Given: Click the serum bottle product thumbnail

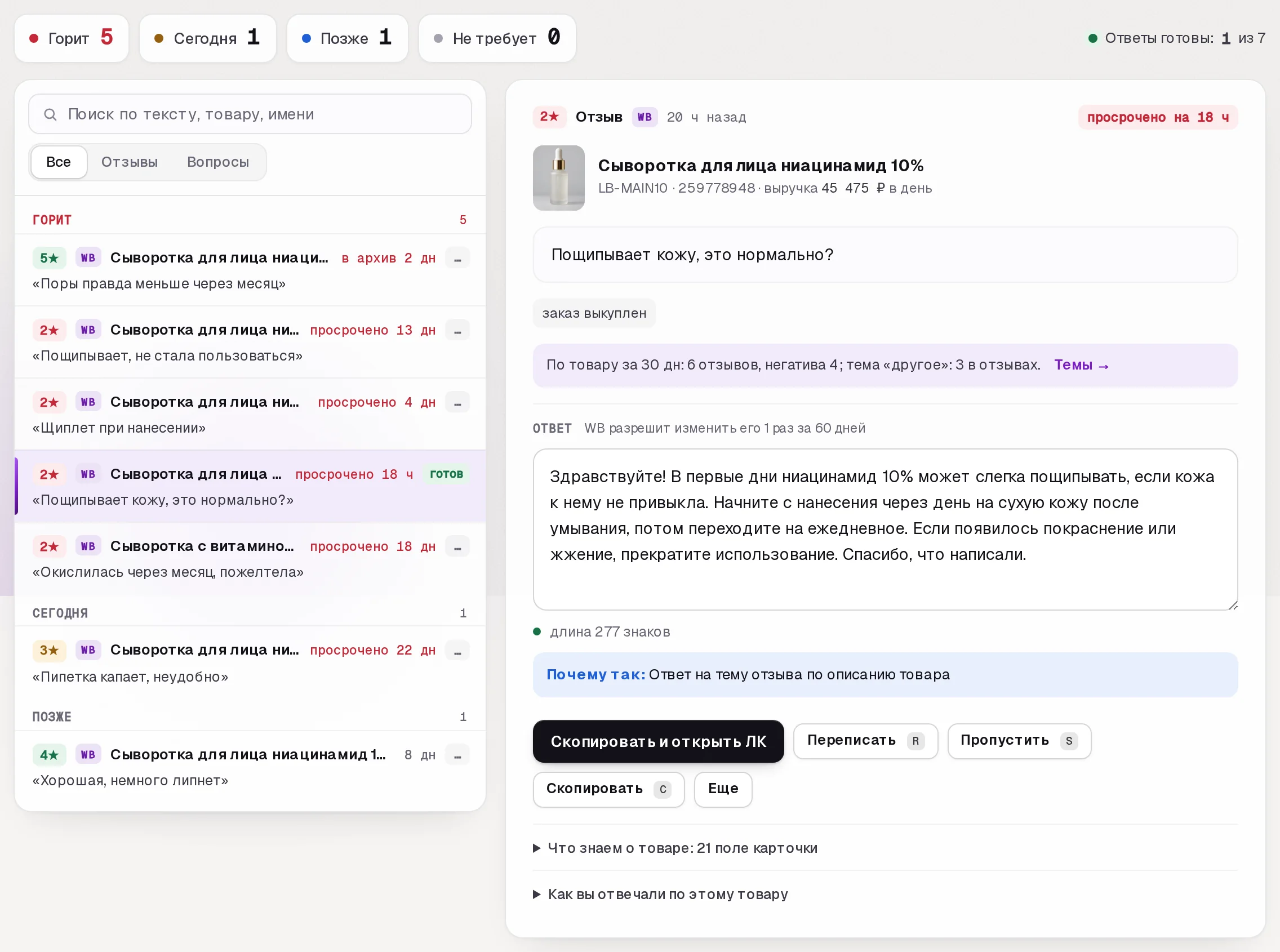Looking at the screenshot, I should 558,178.
